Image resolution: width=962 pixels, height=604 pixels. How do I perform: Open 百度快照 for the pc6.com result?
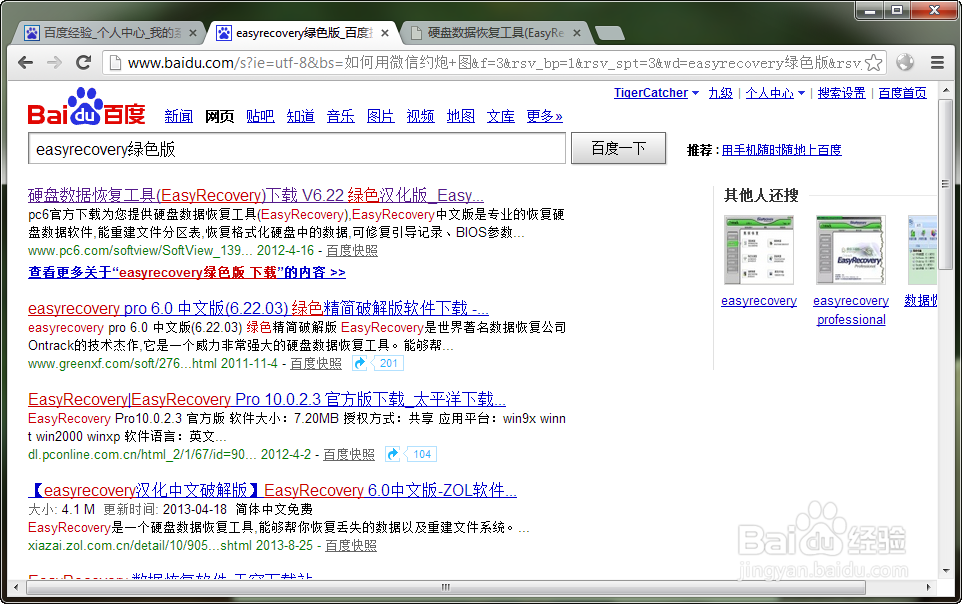(352, 250)
